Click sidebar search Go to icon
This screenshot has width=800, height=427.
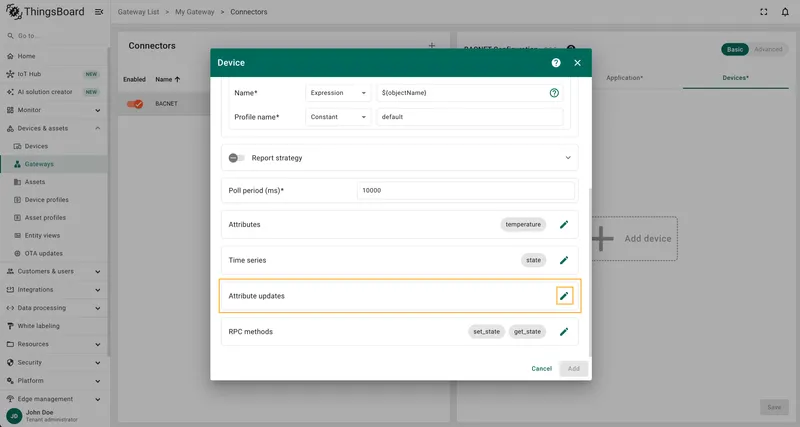[x=10, y=36]
